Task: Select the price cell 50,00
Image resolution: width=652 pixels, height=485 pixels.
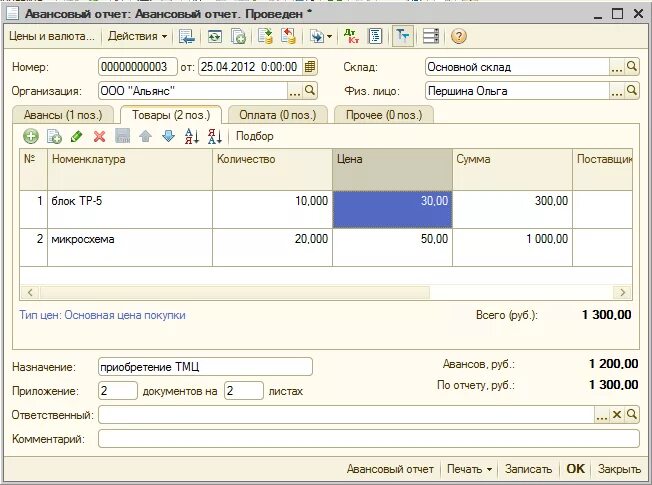Action: click(392, 247)
